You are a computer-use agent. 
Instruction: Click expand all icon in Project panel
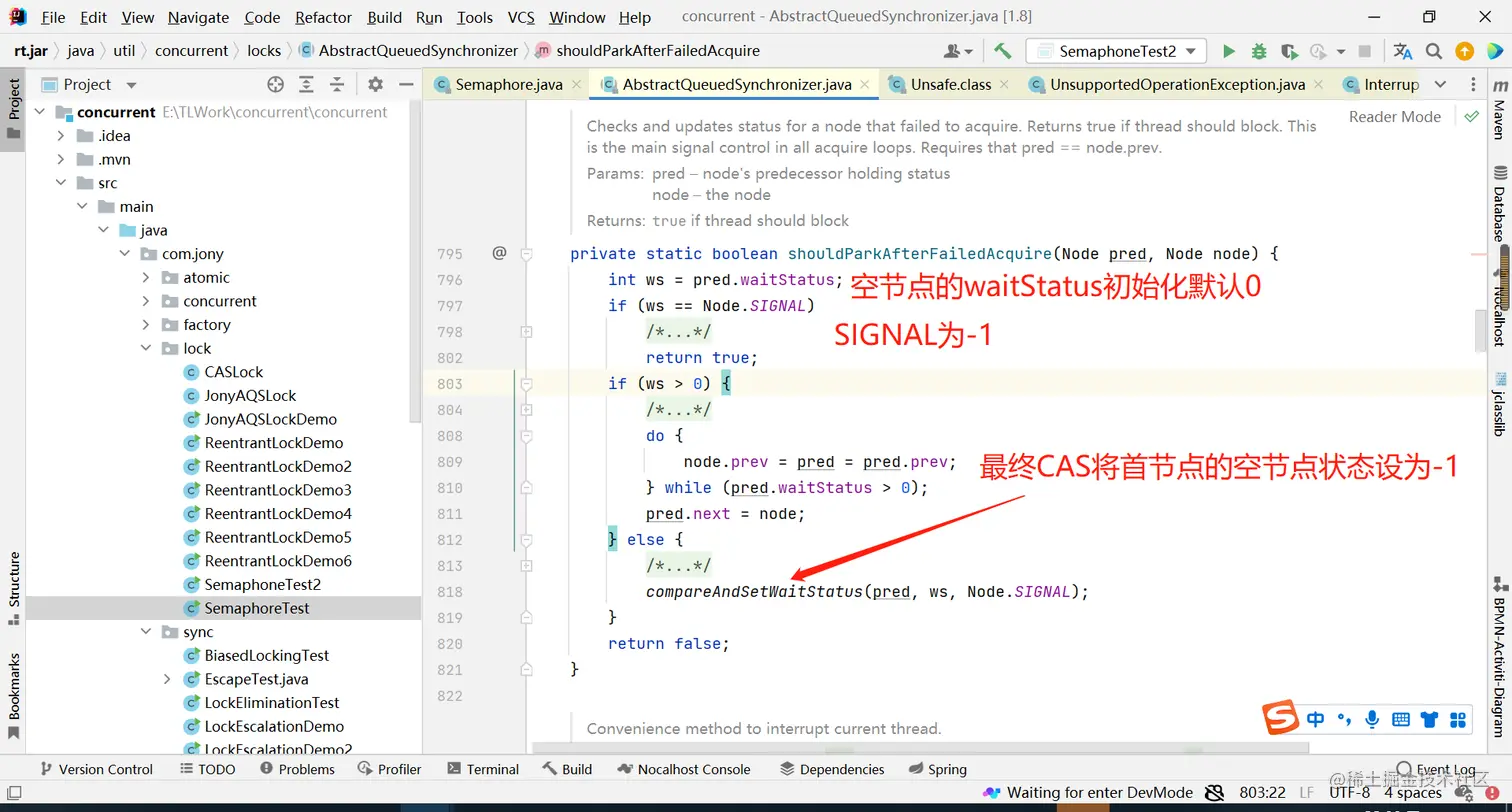(306, 85)
